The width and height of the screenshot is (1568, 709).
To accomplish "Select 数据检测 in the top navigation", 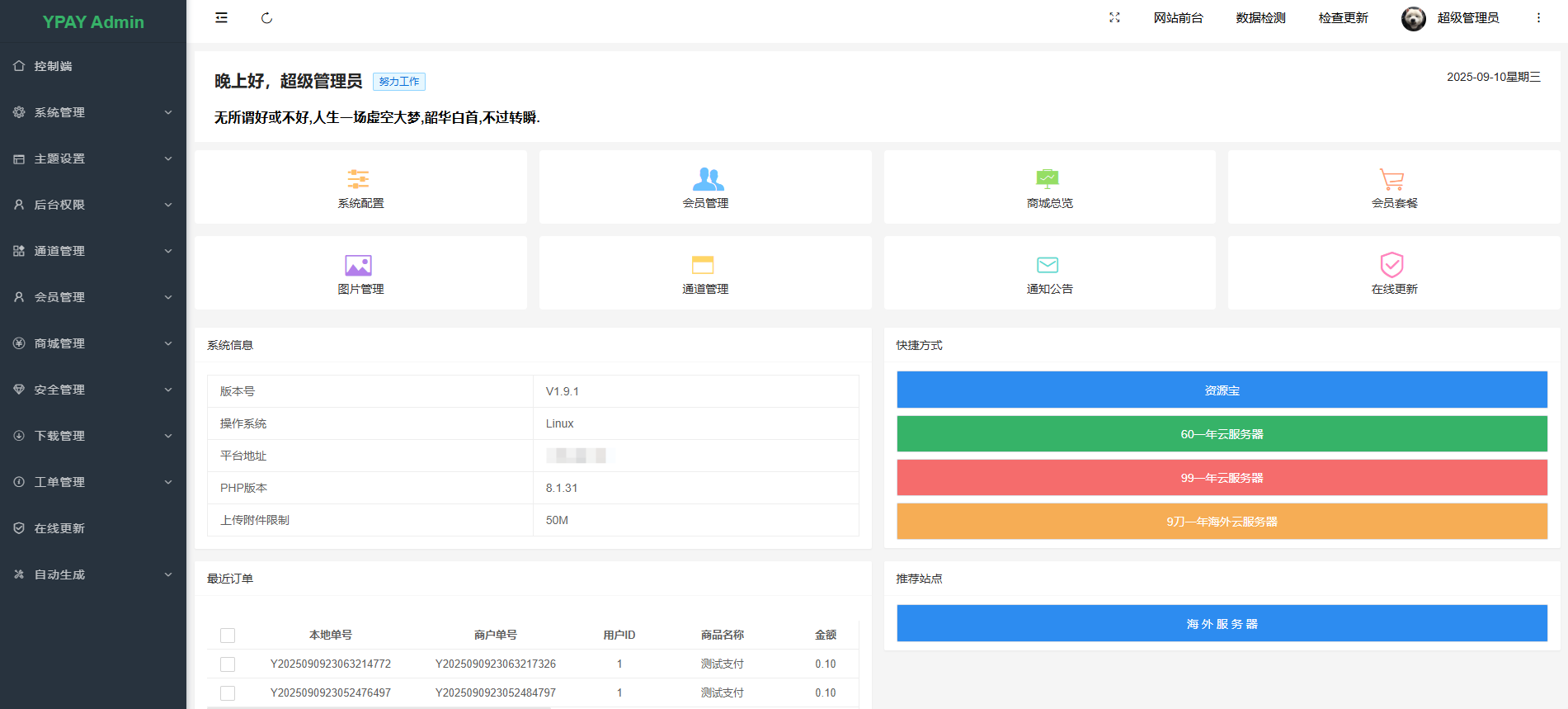I will (x=1260, y=18).
